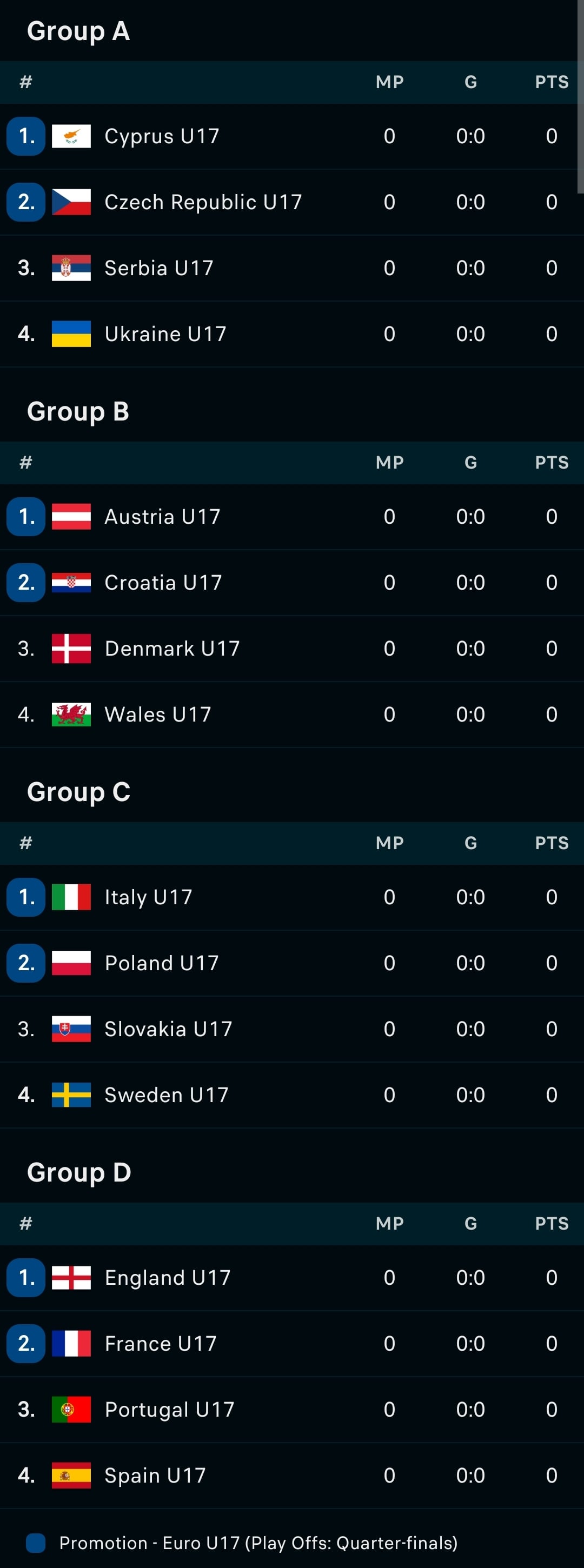Viewport: 584px width, 1568px height.
Task: Select France U17 rank 2 badge
Action: [x=26, y=1343]
